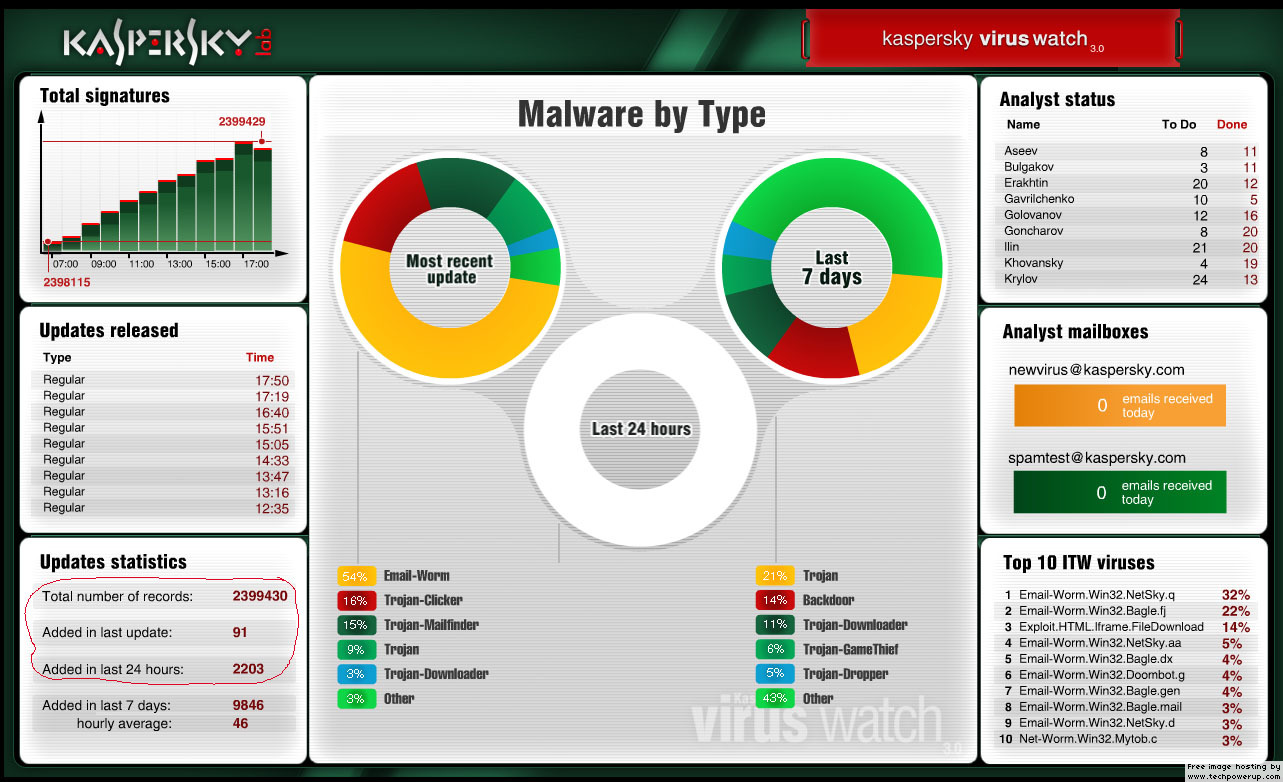Select the Regular update at 13:16
Viewport: 1283px width, 782px height.
click(x=165, y=492)
